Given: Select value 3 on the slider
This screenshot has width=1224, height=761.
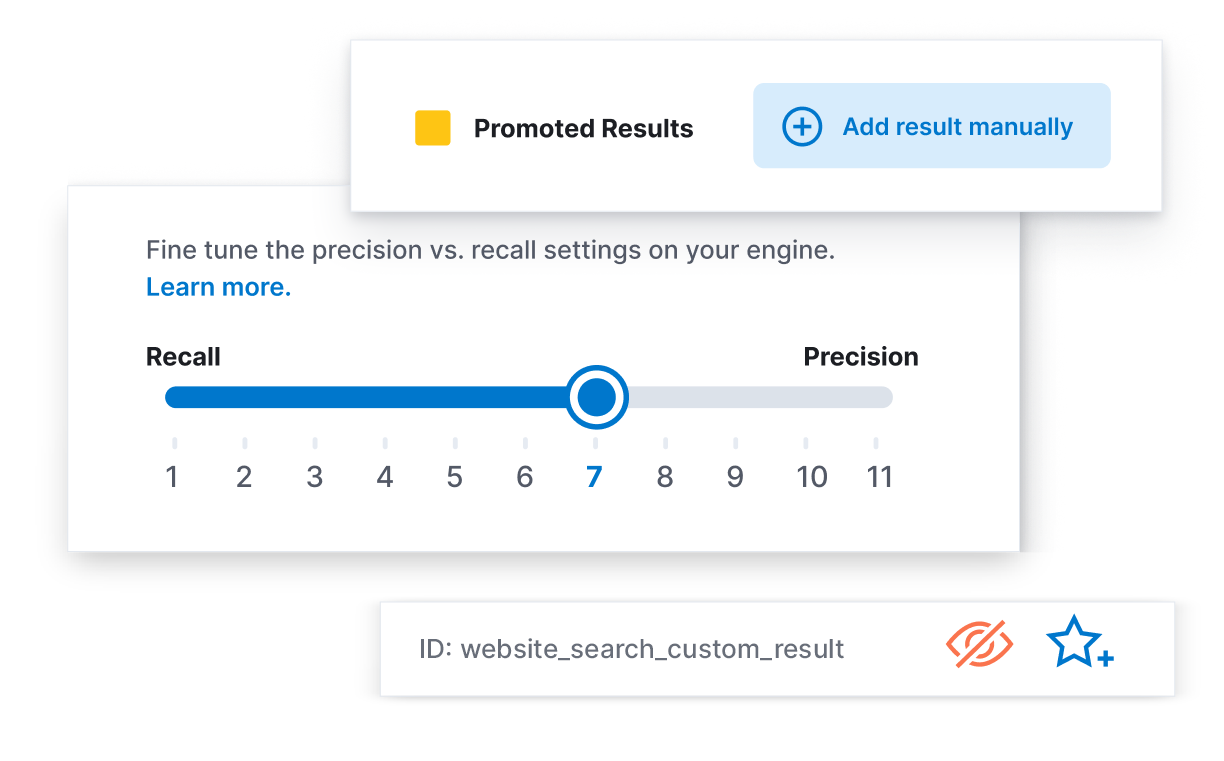Looking at the screenshot, I should tap(314, 476).
